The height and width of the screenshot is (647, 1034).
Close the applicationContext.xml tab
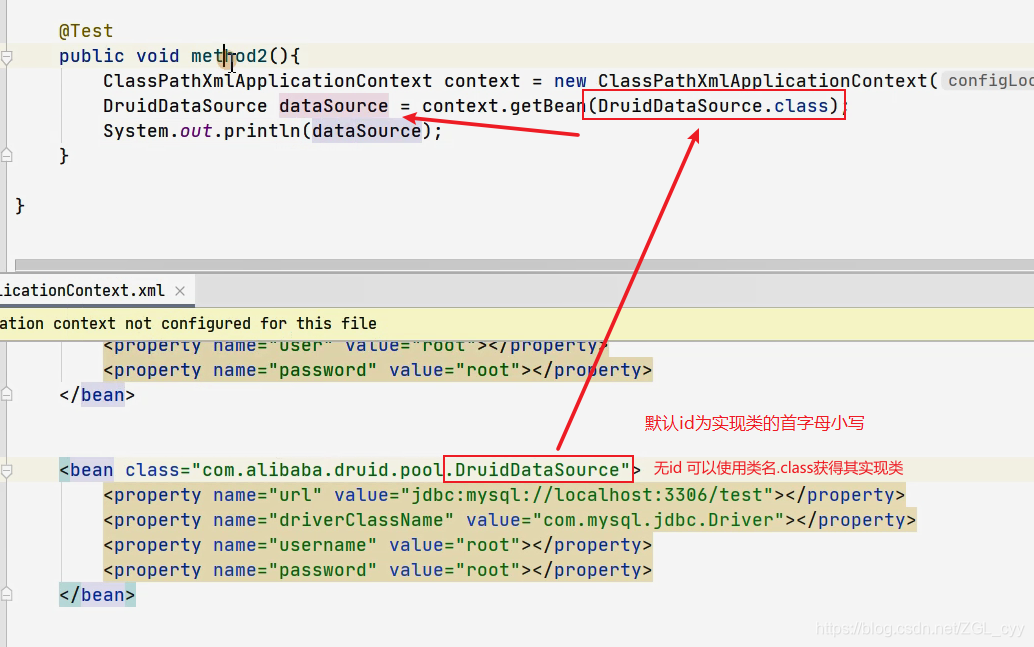tap(180, 291)
